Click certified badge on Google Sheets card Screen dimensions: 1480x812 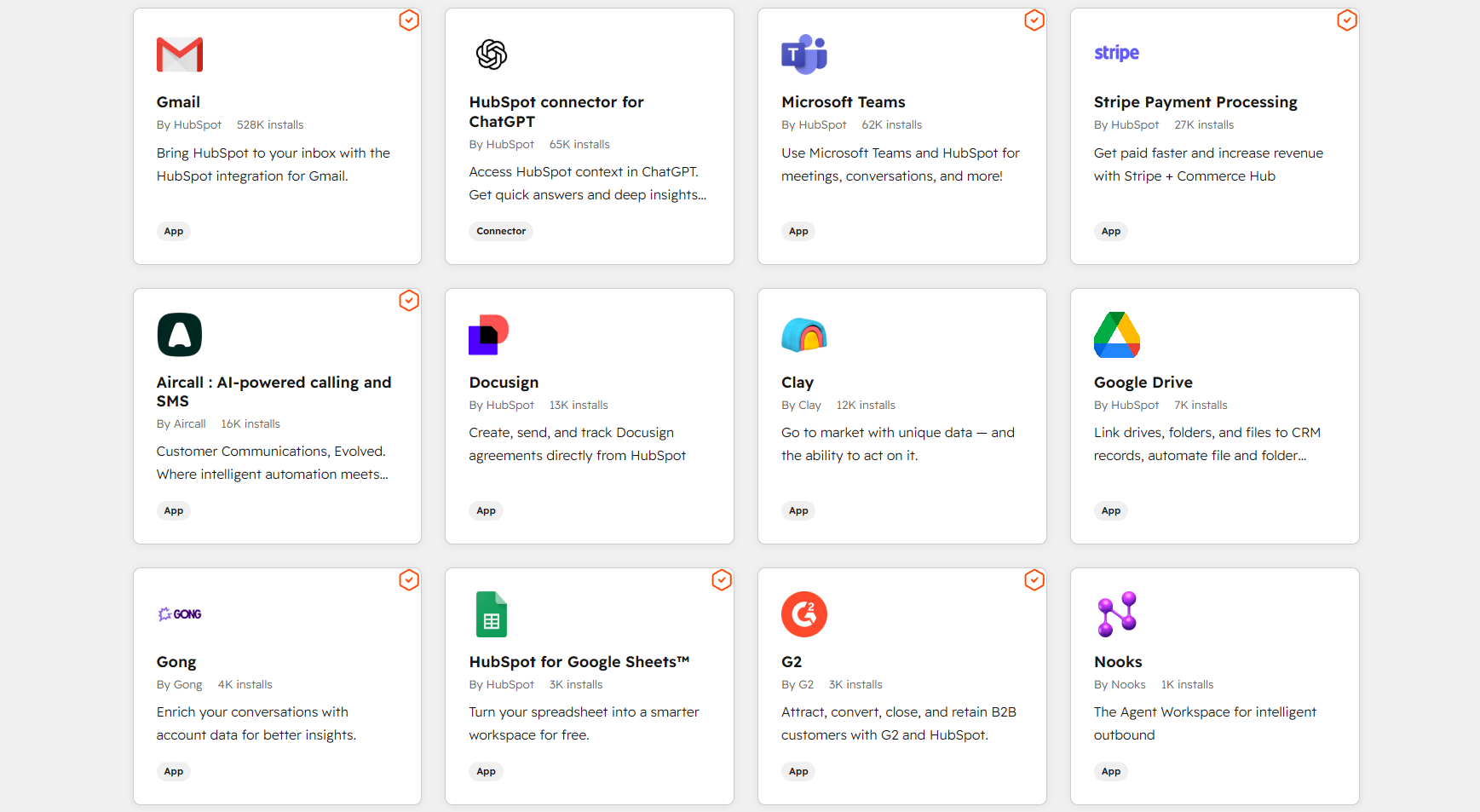722,580
